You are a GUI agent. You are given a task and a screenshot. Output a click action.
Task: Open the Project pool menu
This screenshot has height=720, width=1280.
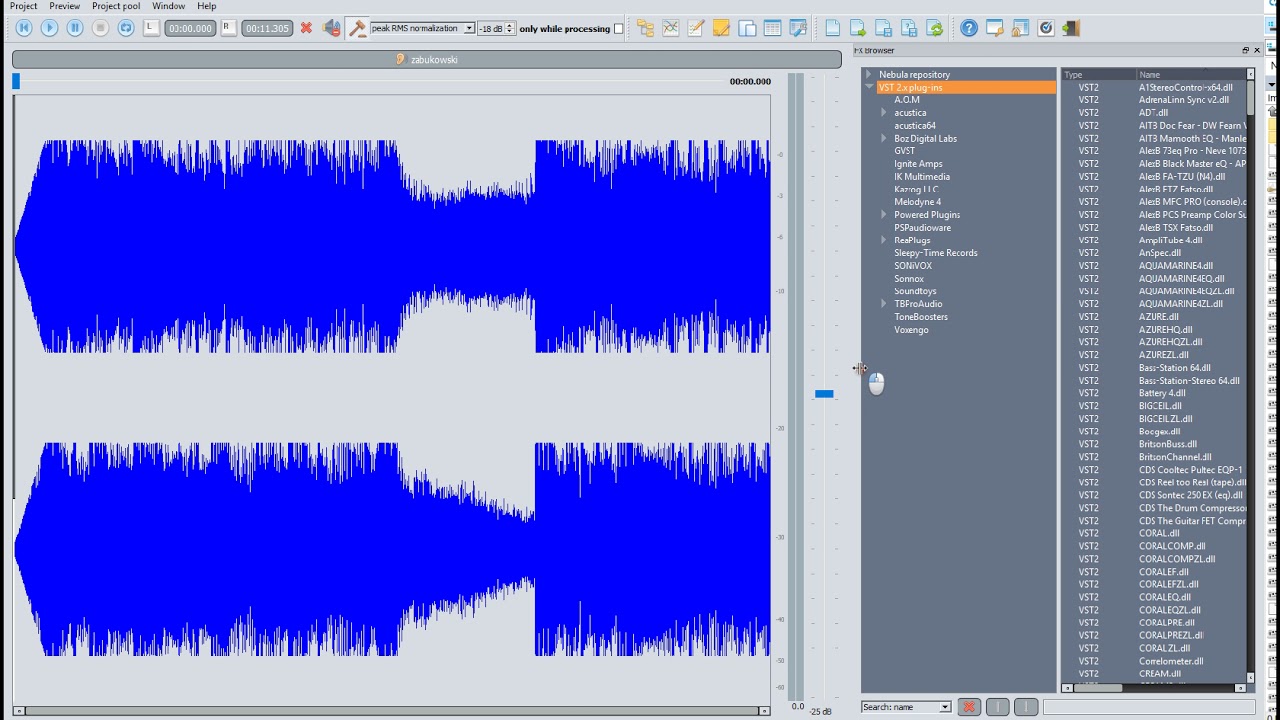pyautogui.click(x=116, y=6)
